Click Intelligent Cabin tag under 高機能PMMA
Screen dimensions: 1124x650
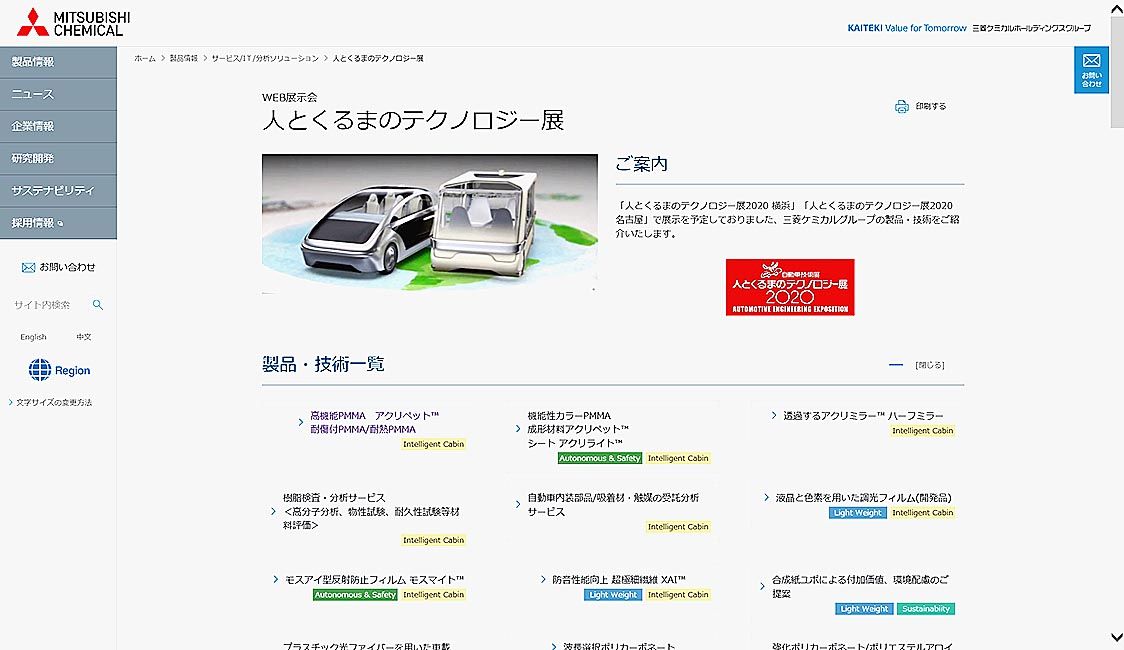point(433,444)
